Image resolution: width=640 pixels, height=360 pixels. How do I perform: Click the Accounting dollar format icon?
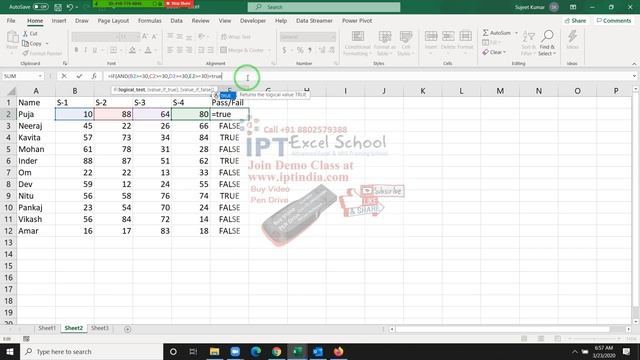tap(284, 50)
